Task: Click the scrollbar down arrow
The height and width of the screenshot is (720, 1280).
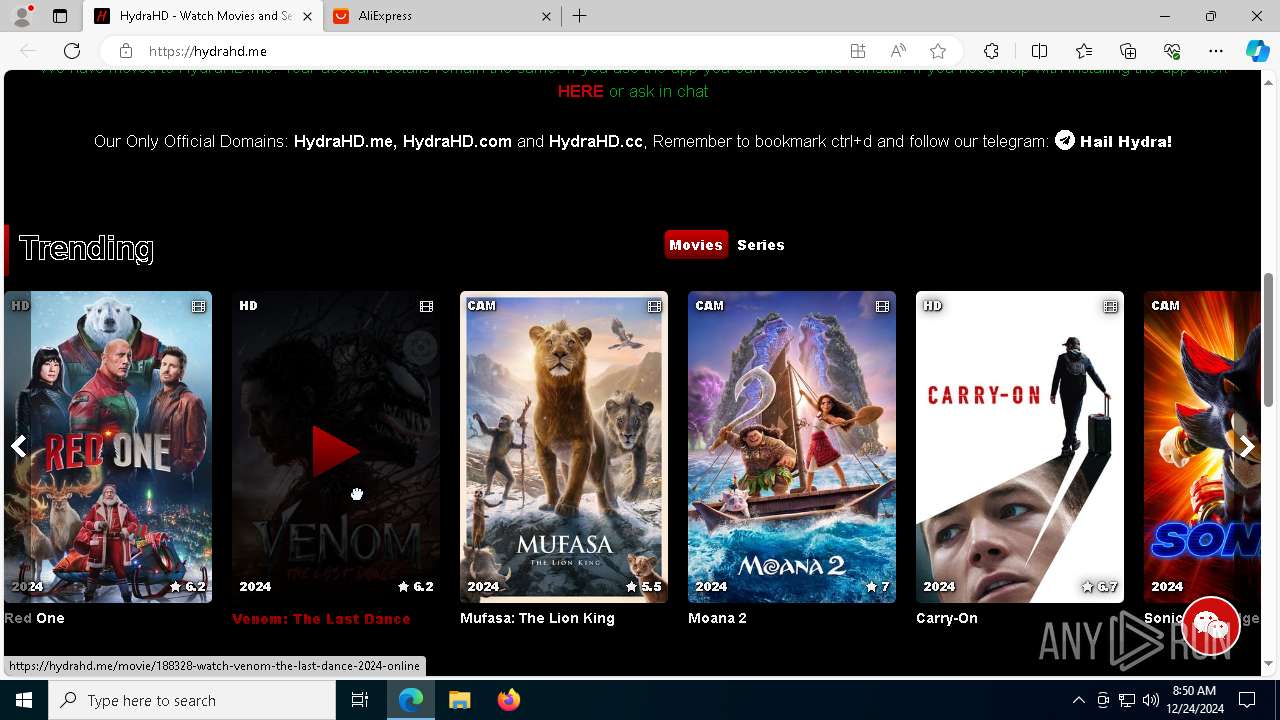Action: click(1269, 663)
